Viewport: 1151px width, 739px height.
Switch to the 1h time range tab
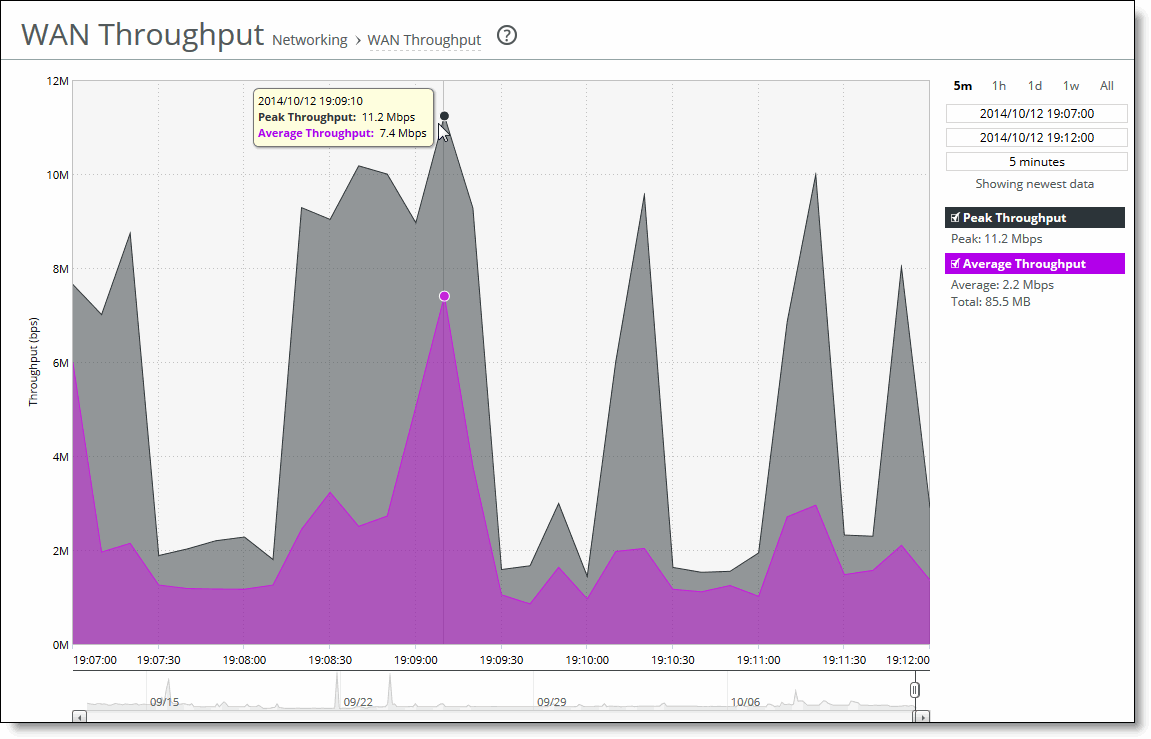[x=998, y=86]
